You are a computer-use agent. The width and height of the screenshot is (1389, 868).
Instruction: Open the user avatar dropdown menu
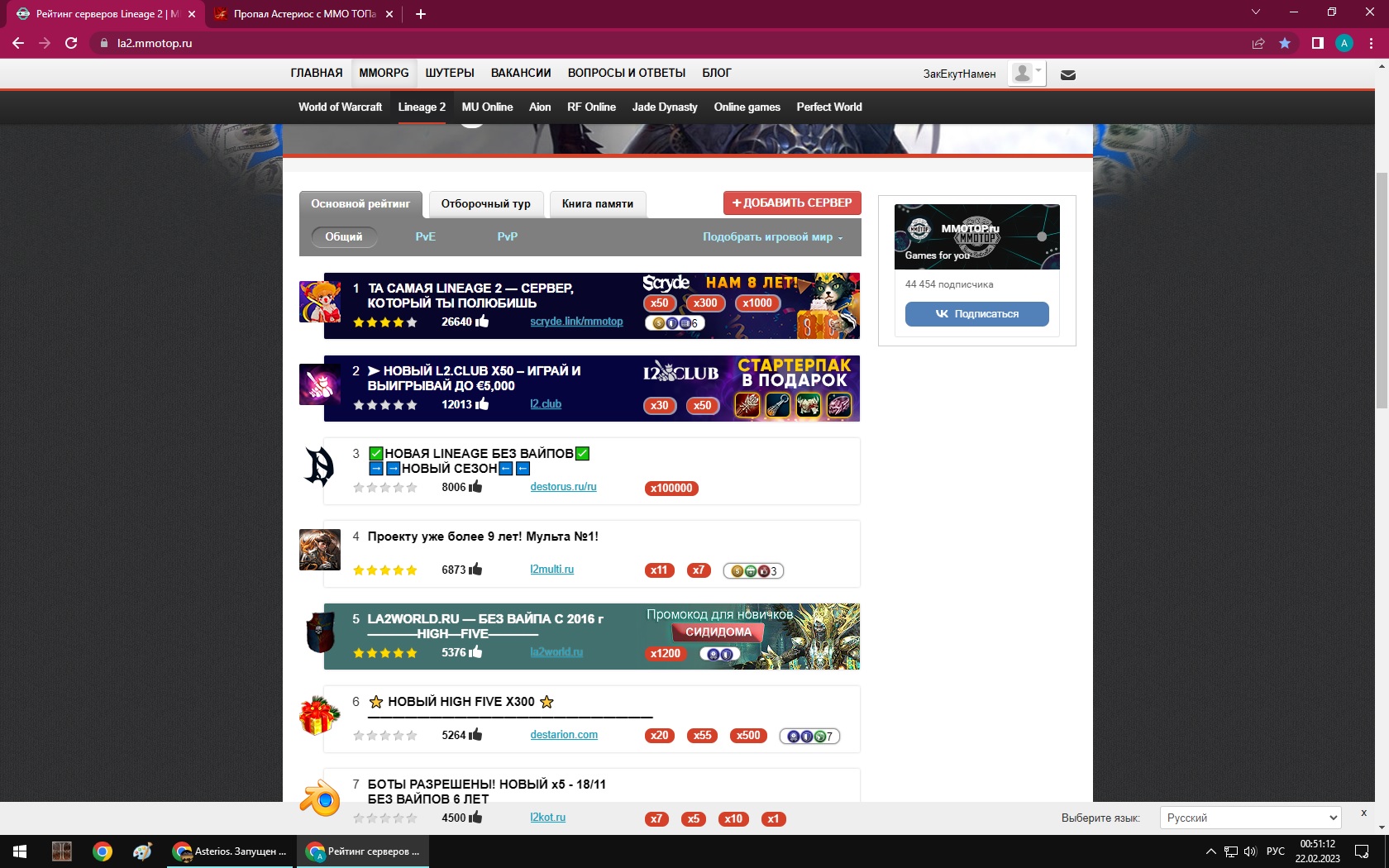[x=1027, y=74]
